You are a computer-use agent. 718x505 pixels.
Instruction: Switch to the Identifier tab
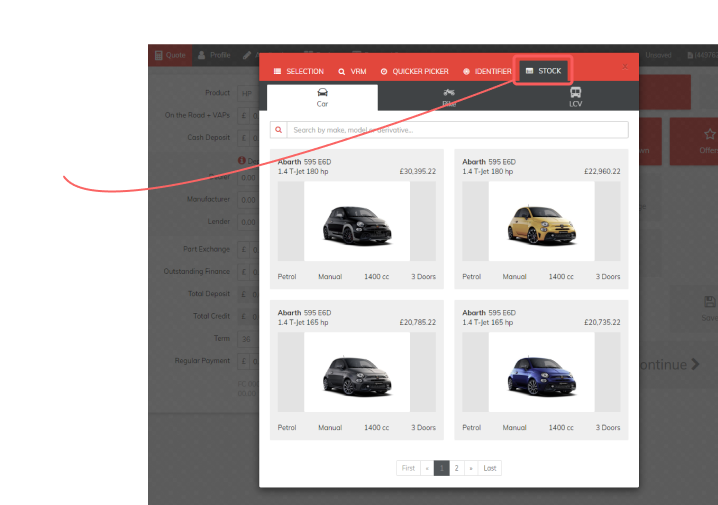pyautogui.click(x=487, y=71)
